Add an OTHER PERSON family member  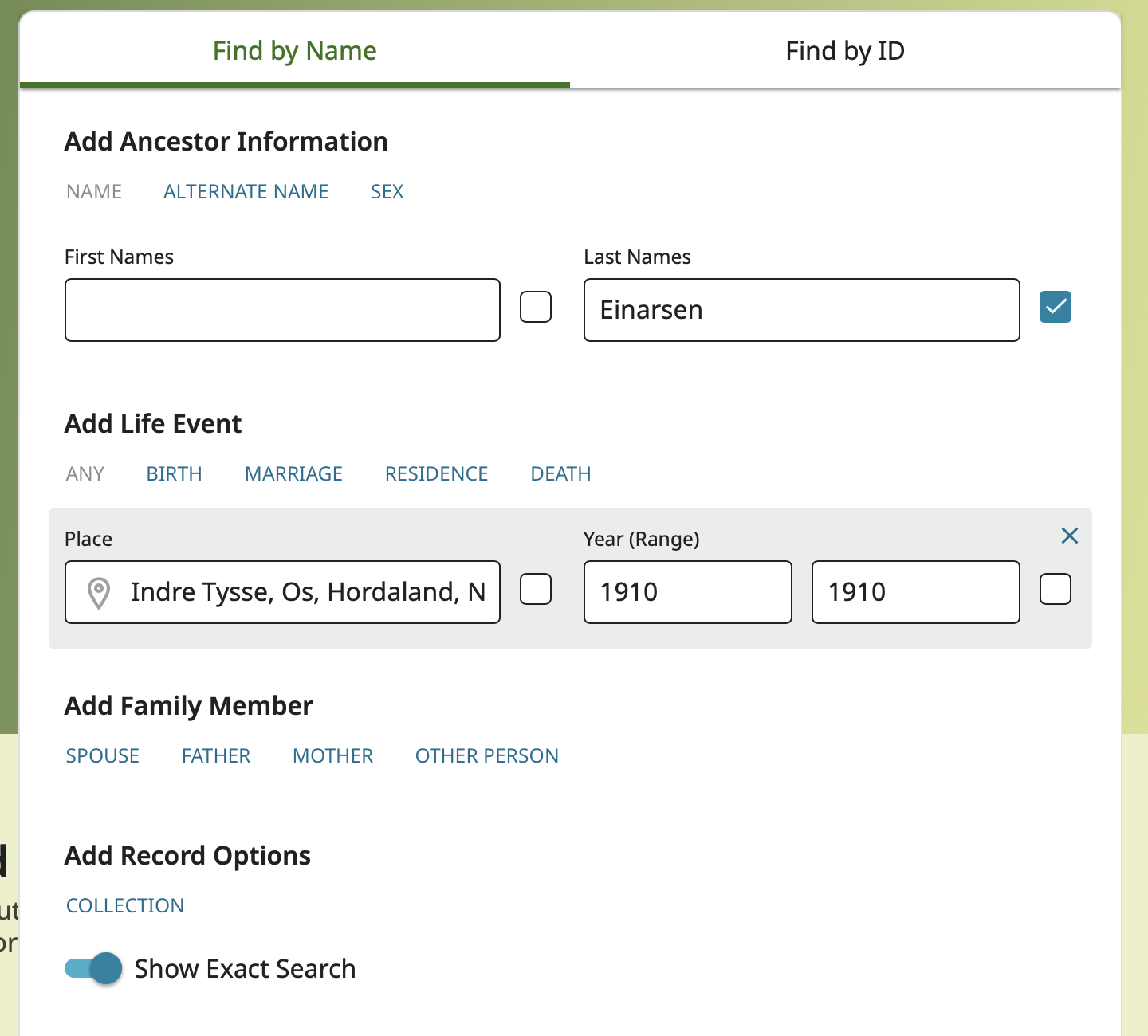pos(487,755)
